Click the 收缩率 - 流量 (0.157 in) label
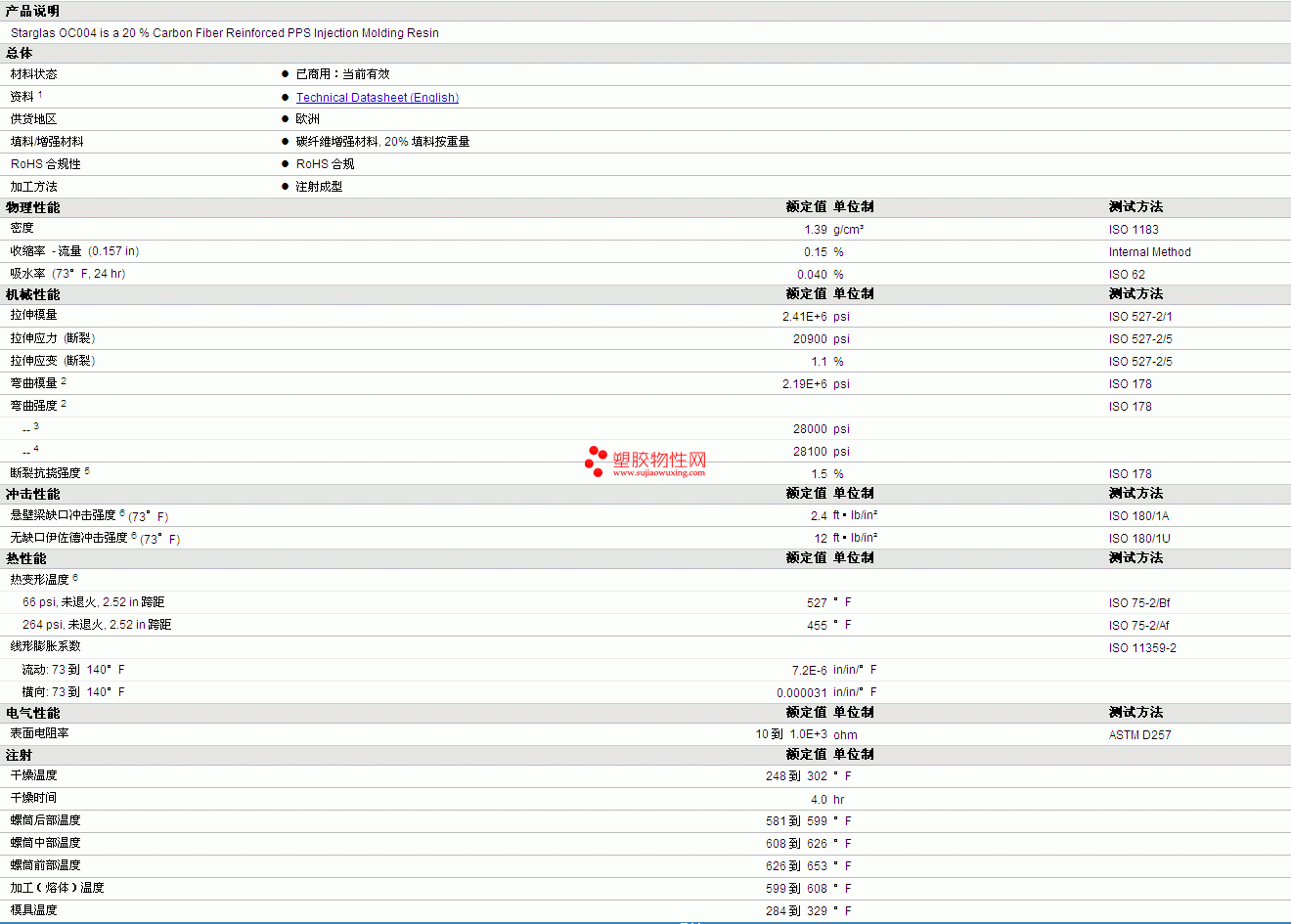Image resolution: width=1291 pixels, height=924 pixels. (x=75, y=251)
